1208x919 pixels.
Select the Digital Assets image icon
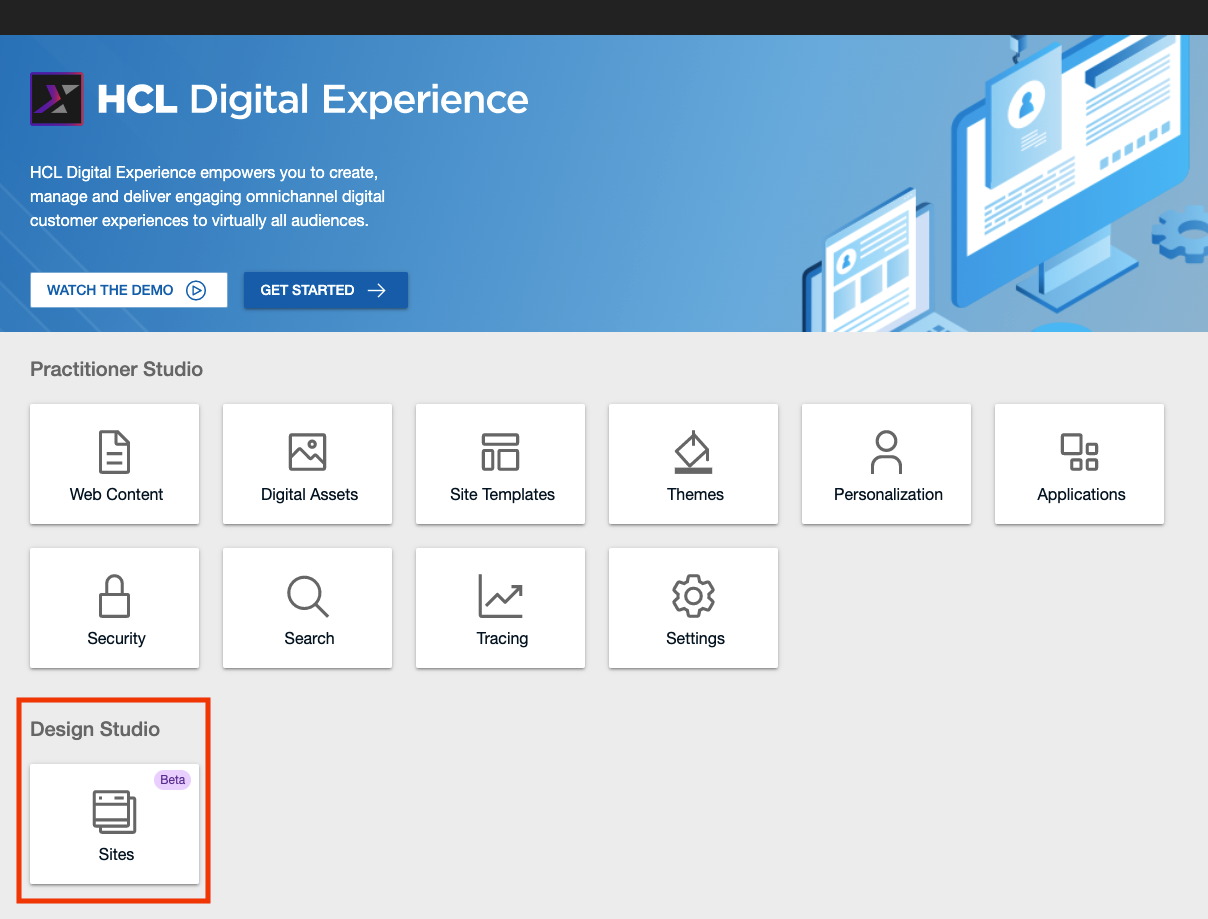pos(307,451)
